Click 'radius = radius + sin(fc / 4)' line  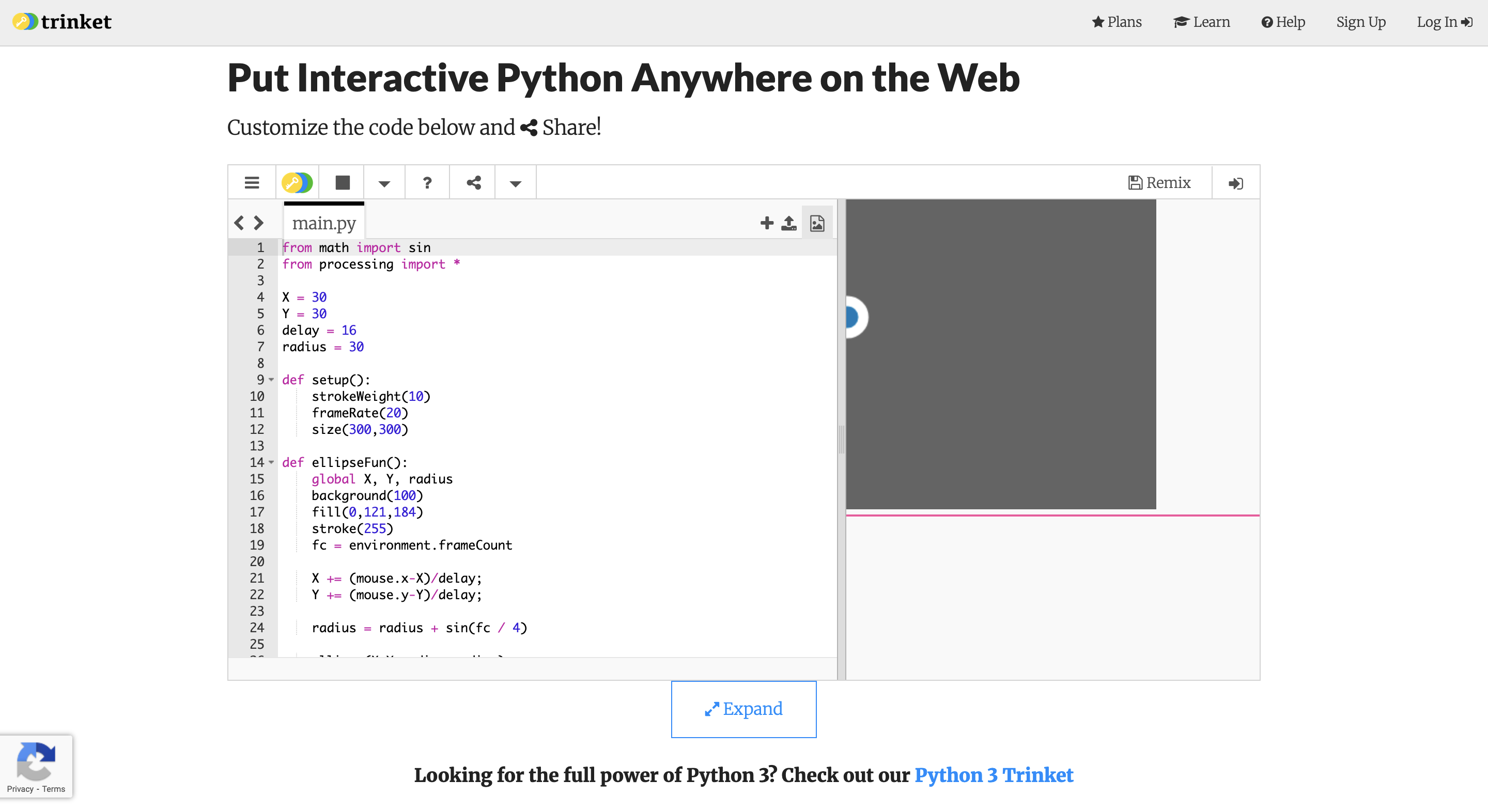420,628
